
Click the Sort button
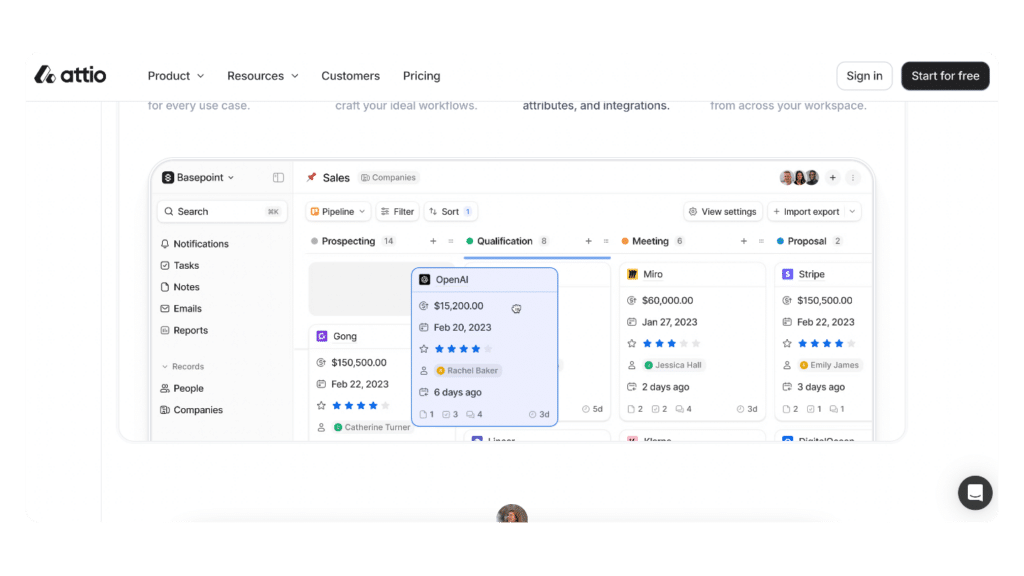450,212
